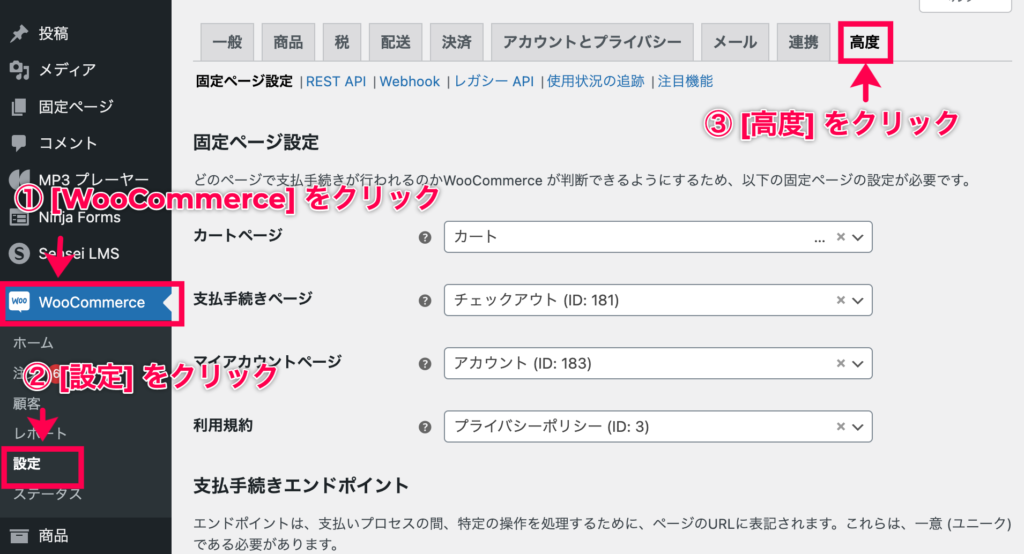Open the アカウントとプライバシー tab
Screen dimensions: 1024x554
592,42
